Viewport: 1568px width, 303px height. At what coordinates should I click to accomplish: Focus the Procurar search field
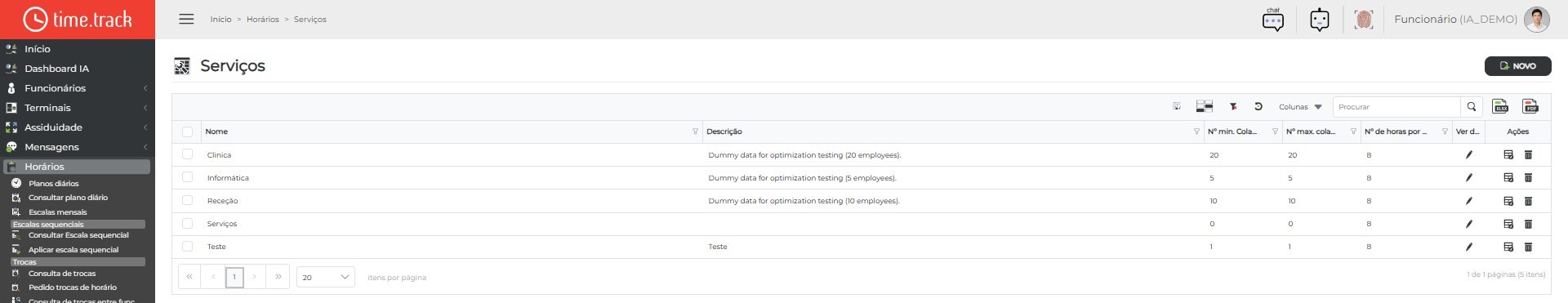1396,107
